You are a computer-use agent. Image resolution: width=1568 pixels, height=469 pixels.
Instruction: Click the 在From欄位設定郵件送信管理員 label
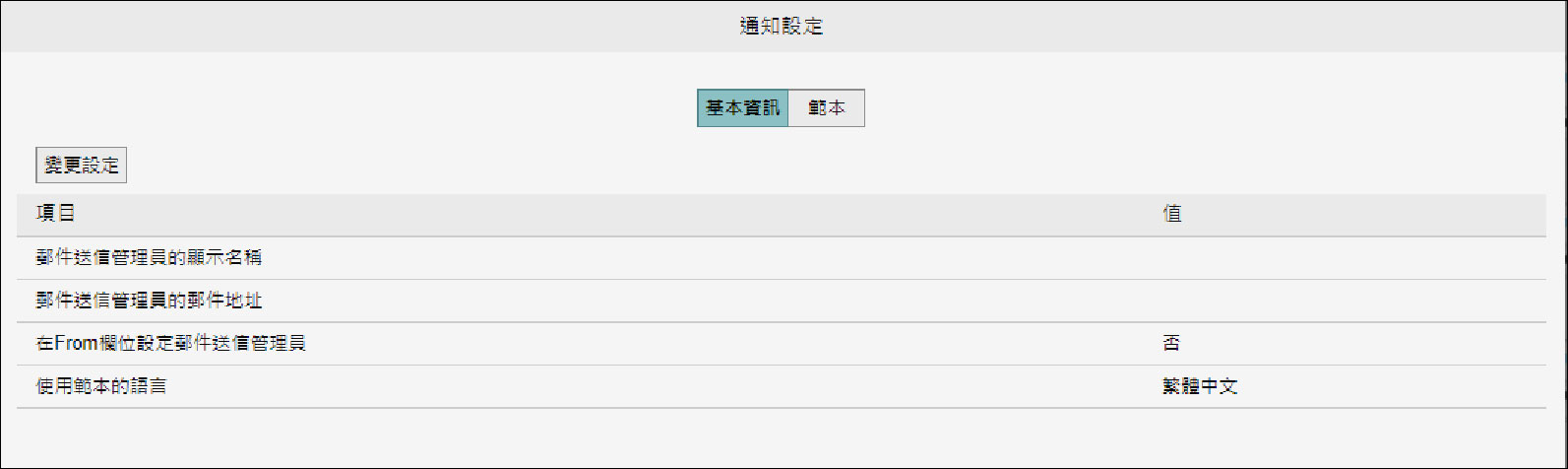coord(170,344)
